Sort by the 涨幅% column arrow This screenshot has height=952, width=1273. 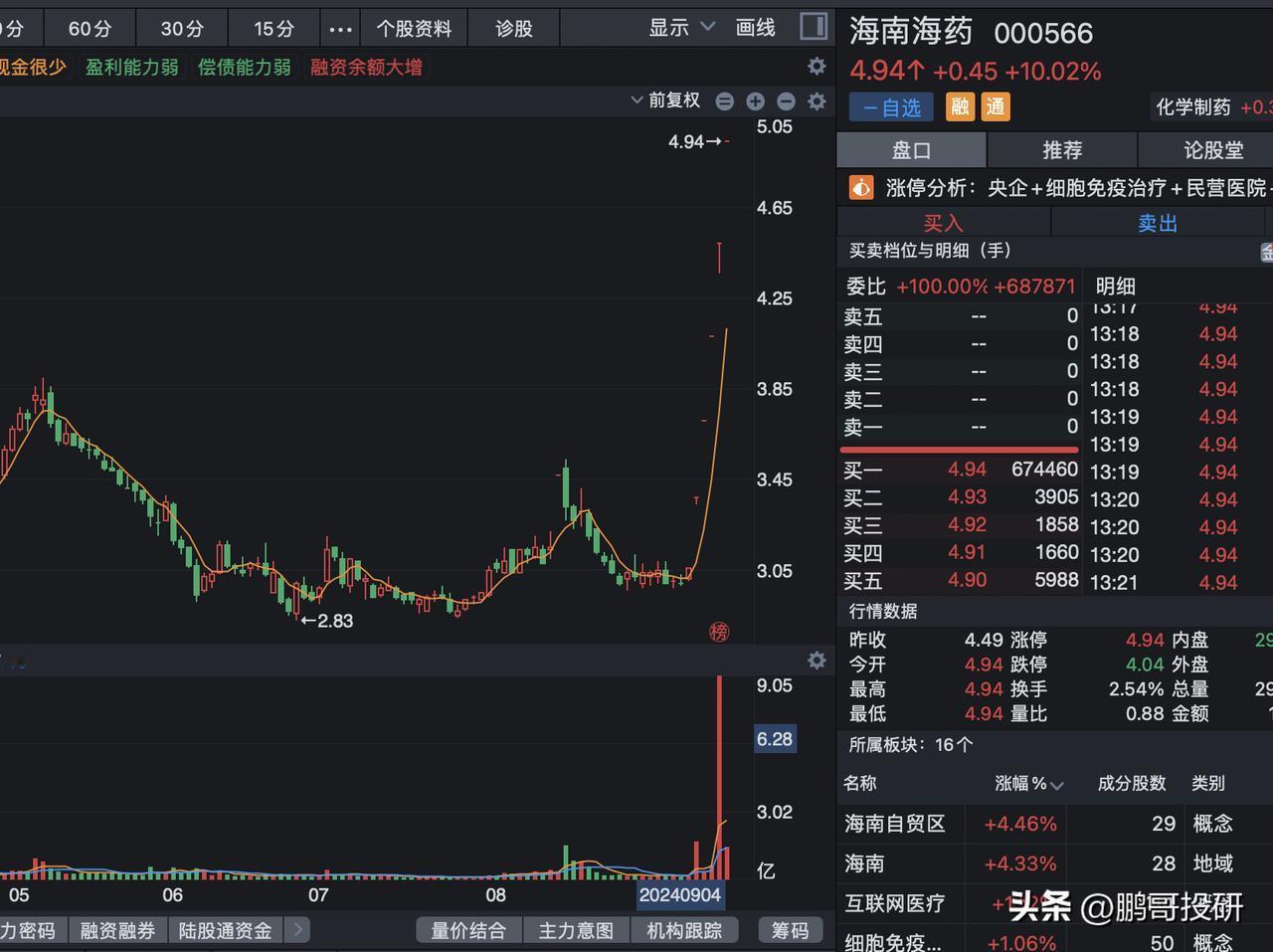pyautogui.click(x=1057, y=785)
